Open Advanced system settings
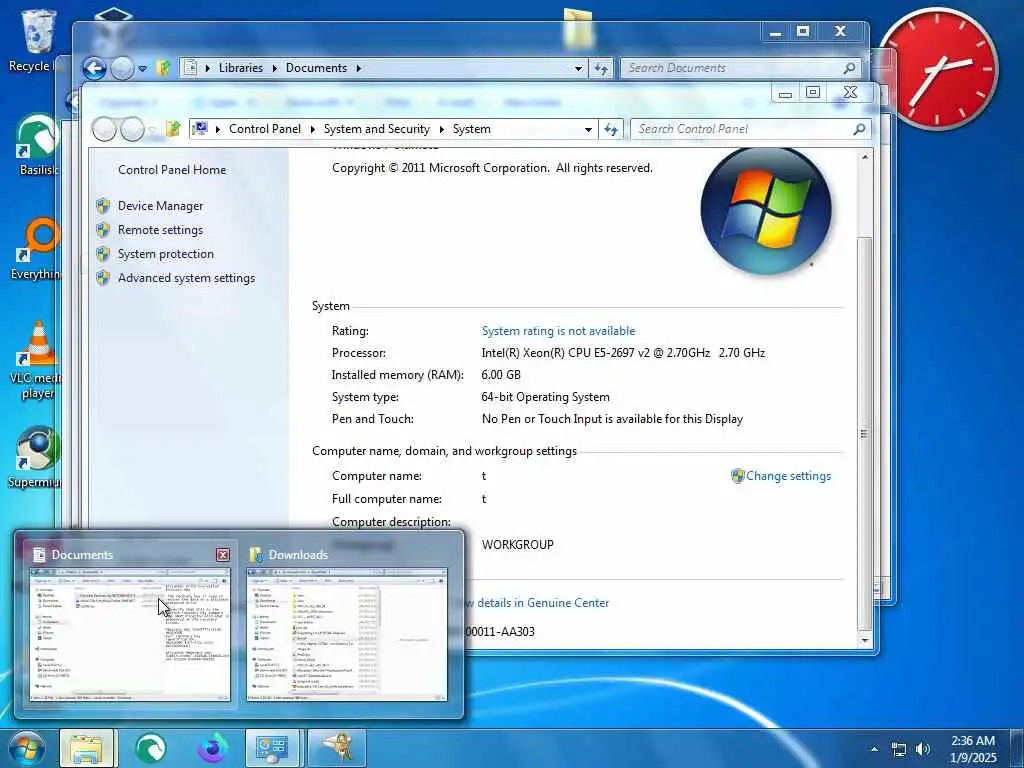1024x768 pixels. 186,278
